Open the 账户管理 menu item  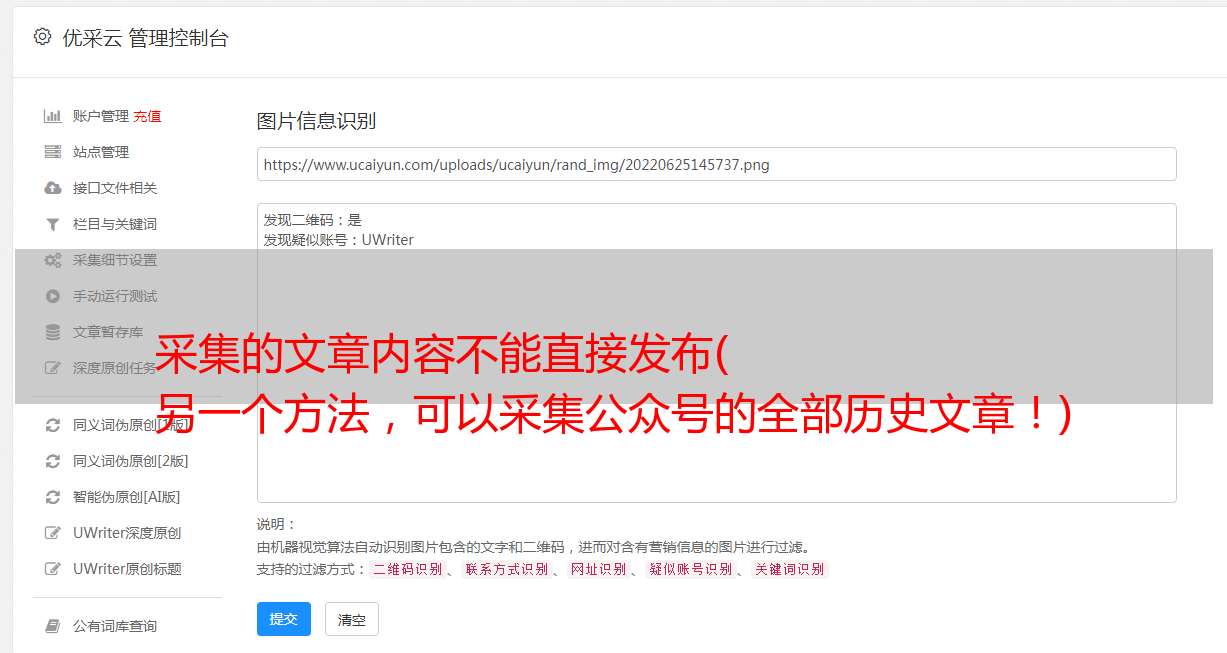coord(101,116)
